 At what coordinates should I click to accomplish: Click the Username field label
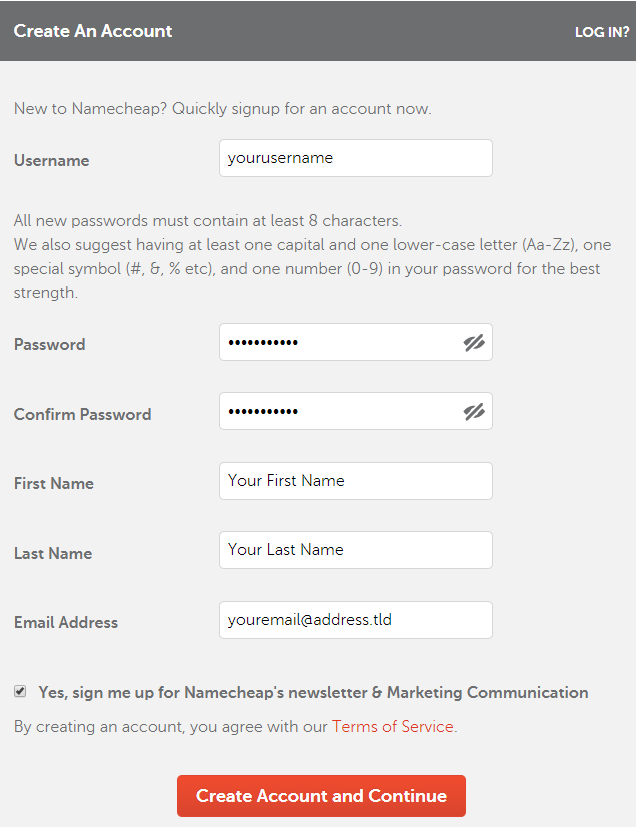pos(51,160)
